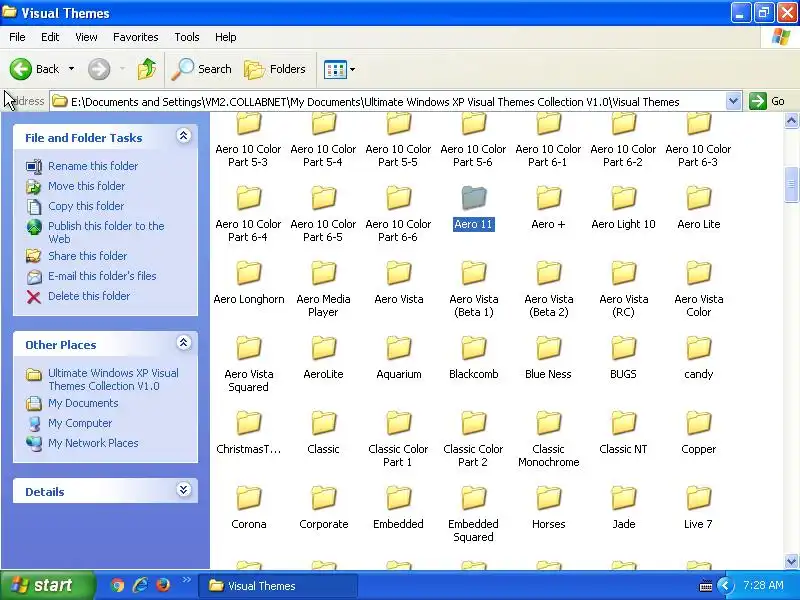The image size is (800, 600).
Task: Select the Aero + folder
Action: click(548, 209)
